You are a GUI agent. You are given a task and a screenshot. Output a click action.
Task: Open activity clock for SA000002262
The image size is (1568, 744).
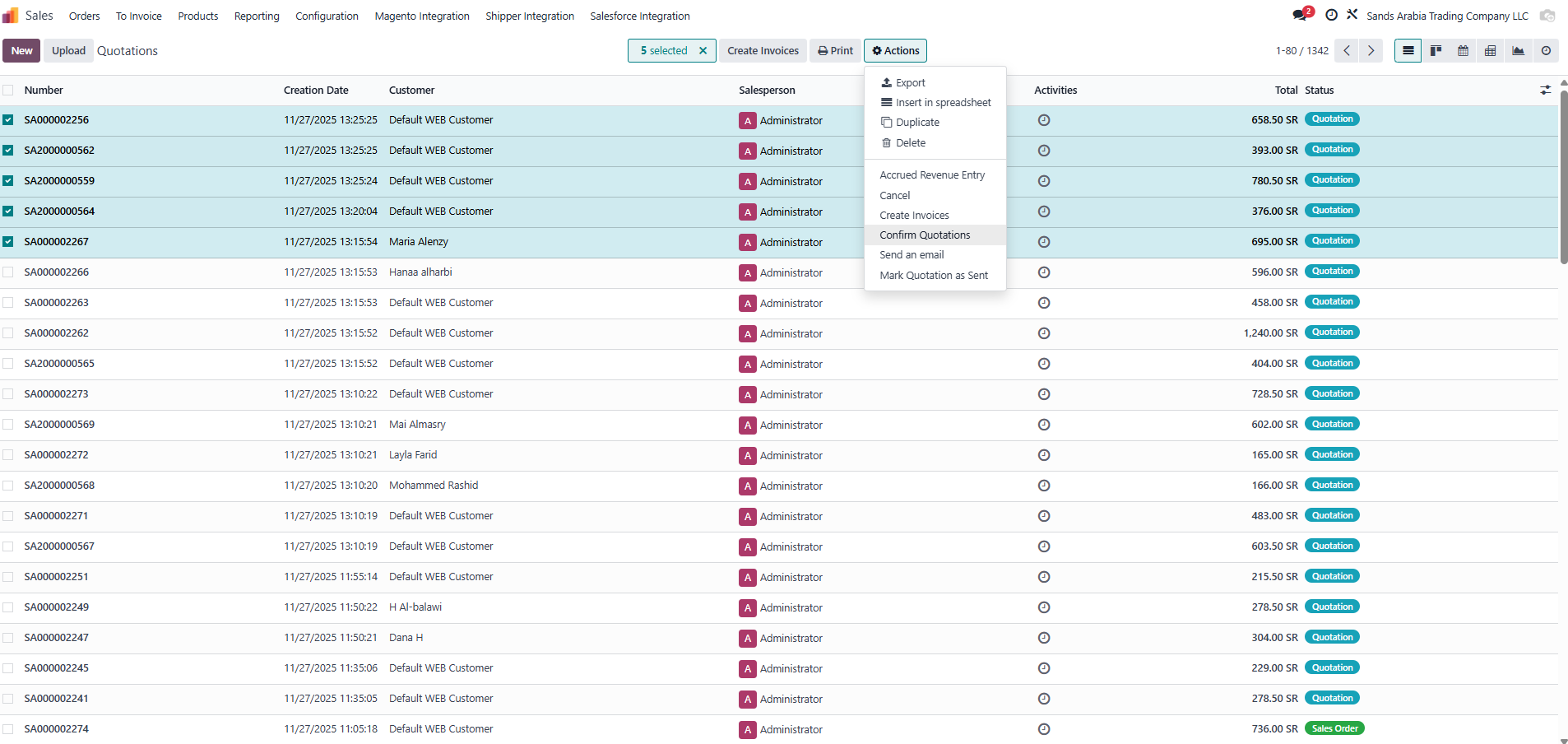[x=1044, y=333]
